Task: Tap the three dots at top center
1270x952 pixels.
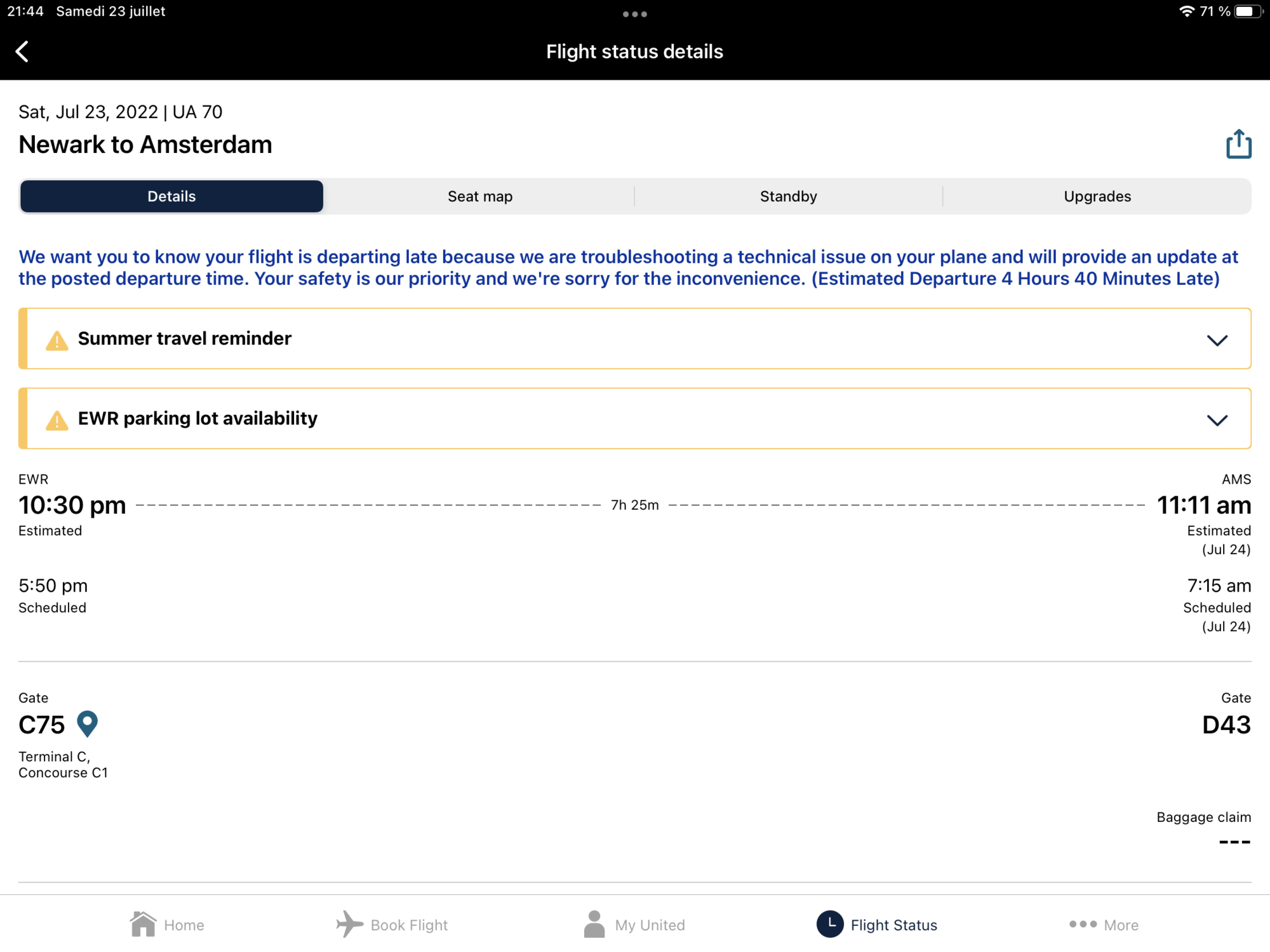Action: [634, 14]
